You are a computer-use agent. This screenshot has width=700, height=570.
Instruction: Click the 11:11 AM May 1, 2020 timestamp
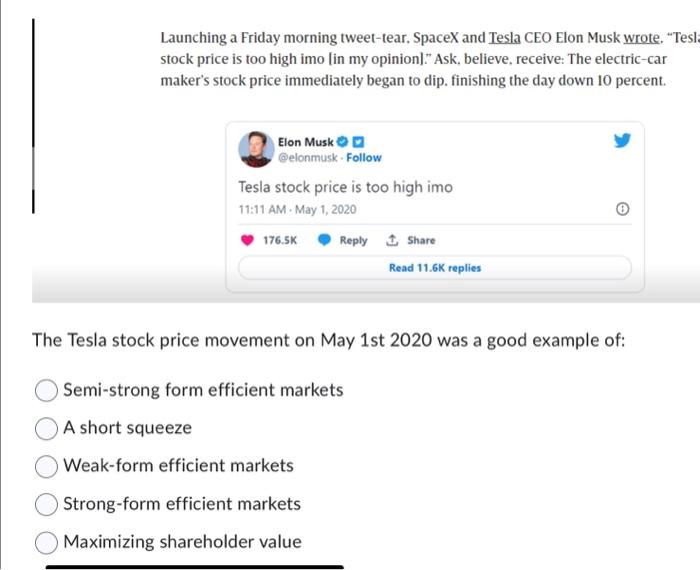(297, 209)
